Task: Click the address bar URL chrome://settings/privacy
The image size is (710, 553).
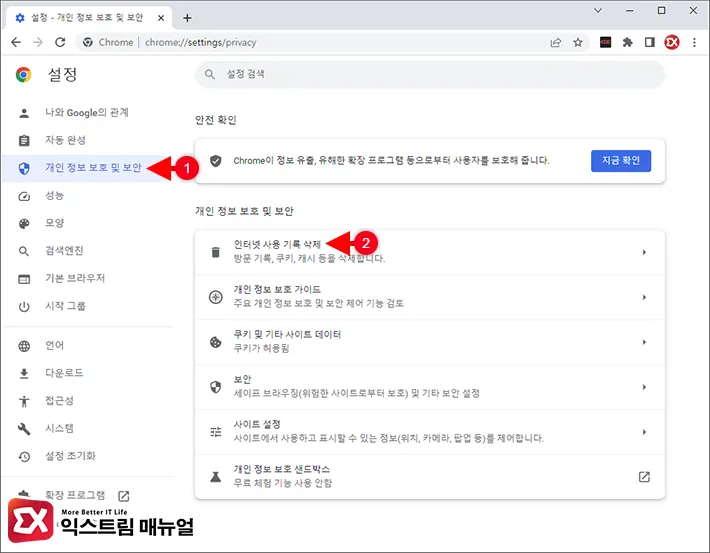Action: [x=201, y=43]
